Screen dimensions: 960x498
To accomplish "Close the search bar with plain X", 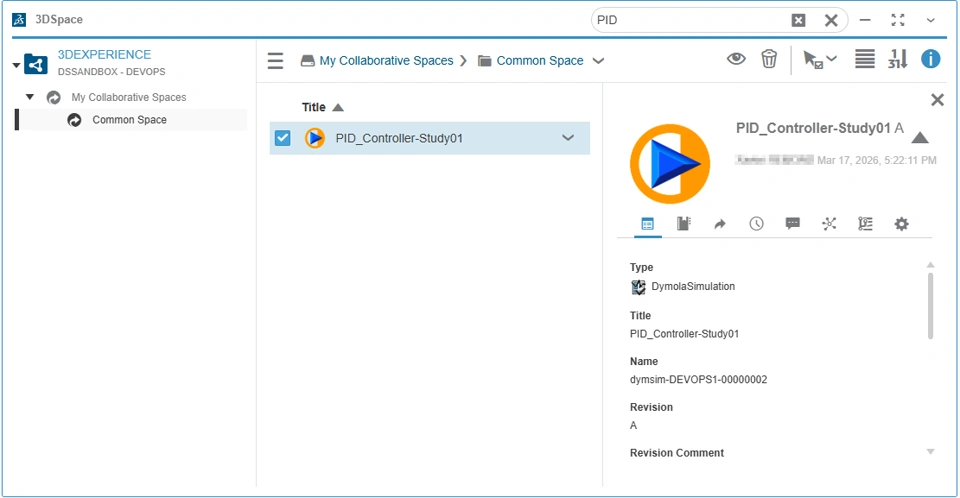I will tap(831, 20).
